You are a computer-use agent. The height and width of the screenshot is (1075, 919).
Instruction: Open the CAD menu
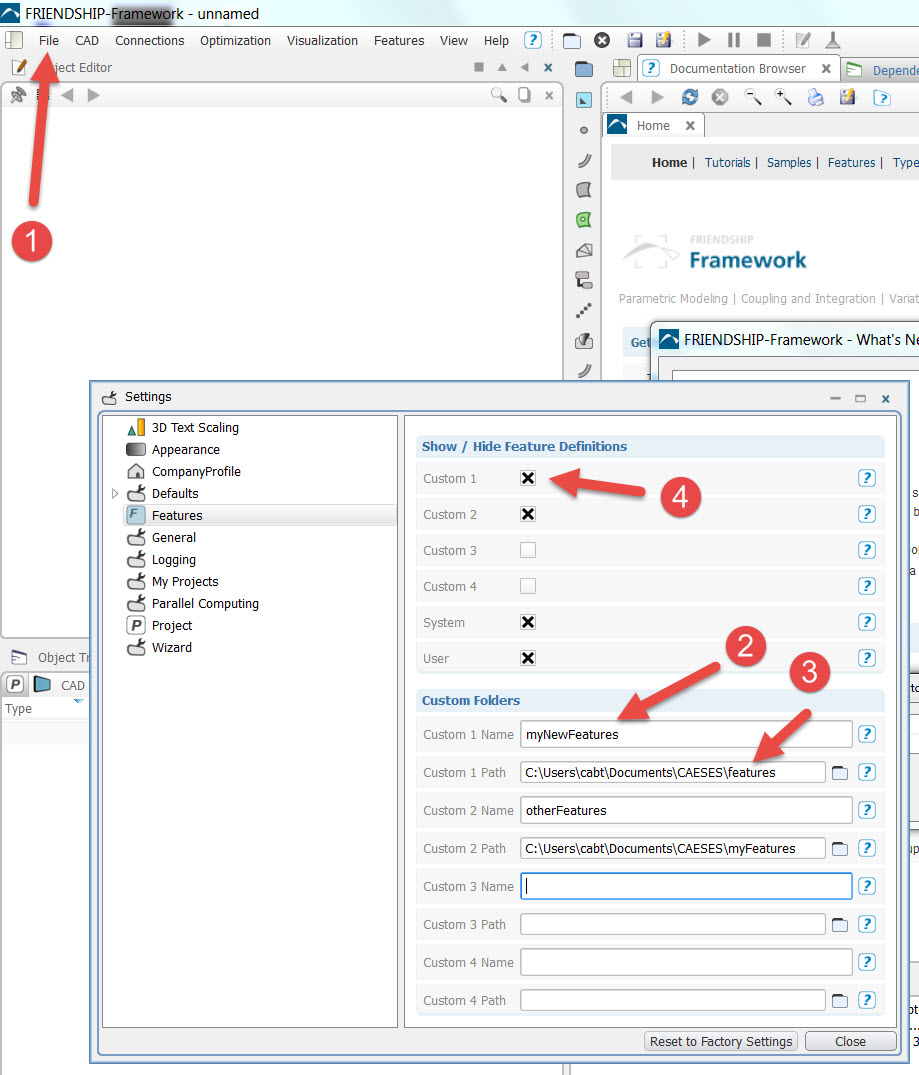[87, 40]
